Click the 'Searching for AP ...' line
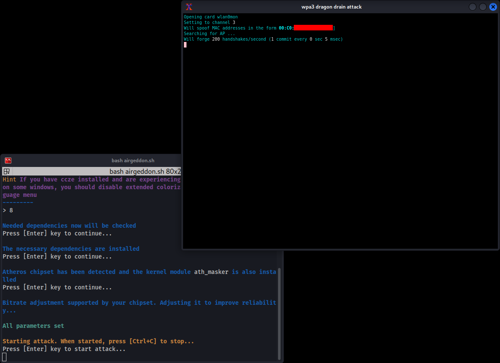 click(209, 34)
